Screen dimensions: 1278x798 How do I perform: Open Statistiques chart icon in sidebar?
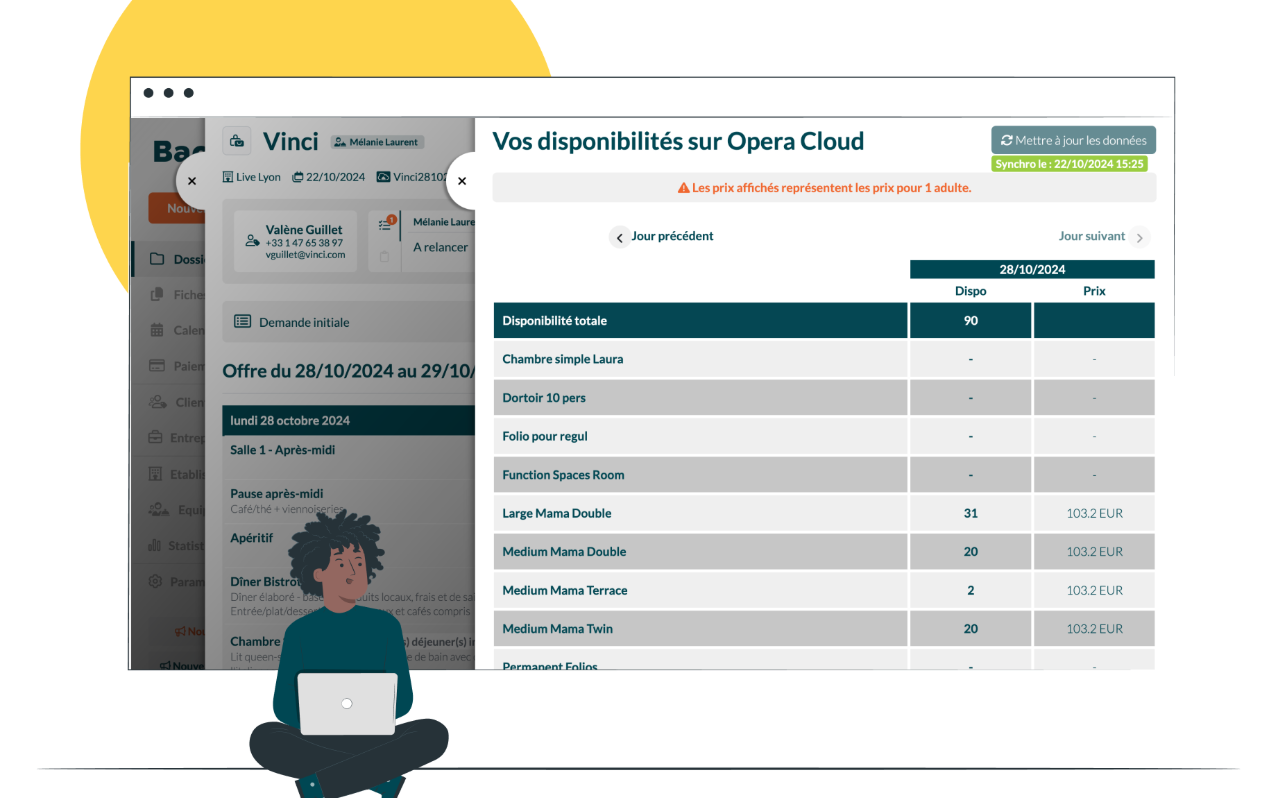(155, 545)
